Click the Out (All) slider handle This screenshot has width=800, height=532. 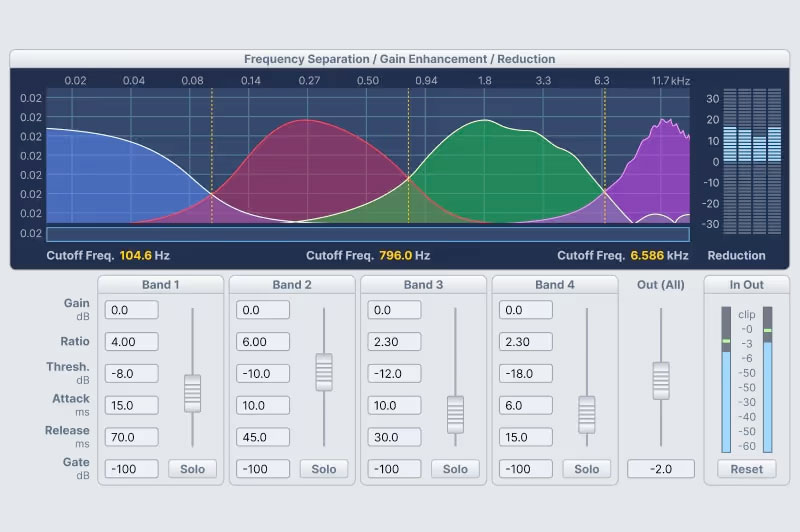coord(661,381)
